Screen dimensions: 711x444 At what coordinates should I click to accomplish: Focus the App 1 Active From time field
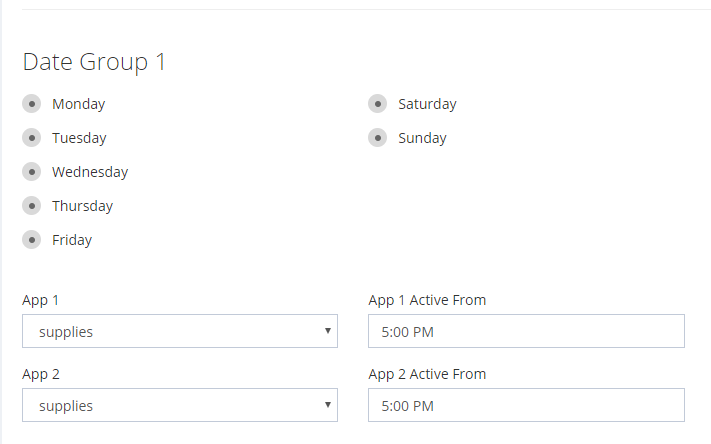526,332
